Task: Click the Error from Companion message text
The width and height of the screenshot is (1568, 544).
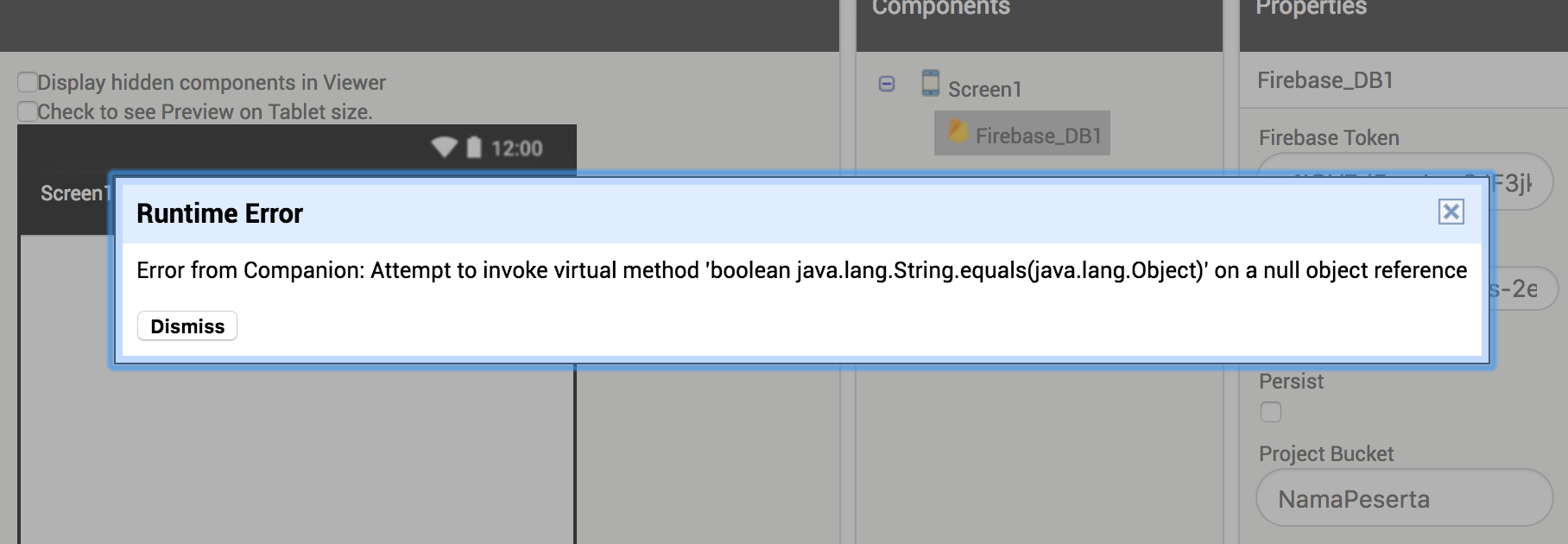Action: tap(801, 270)
